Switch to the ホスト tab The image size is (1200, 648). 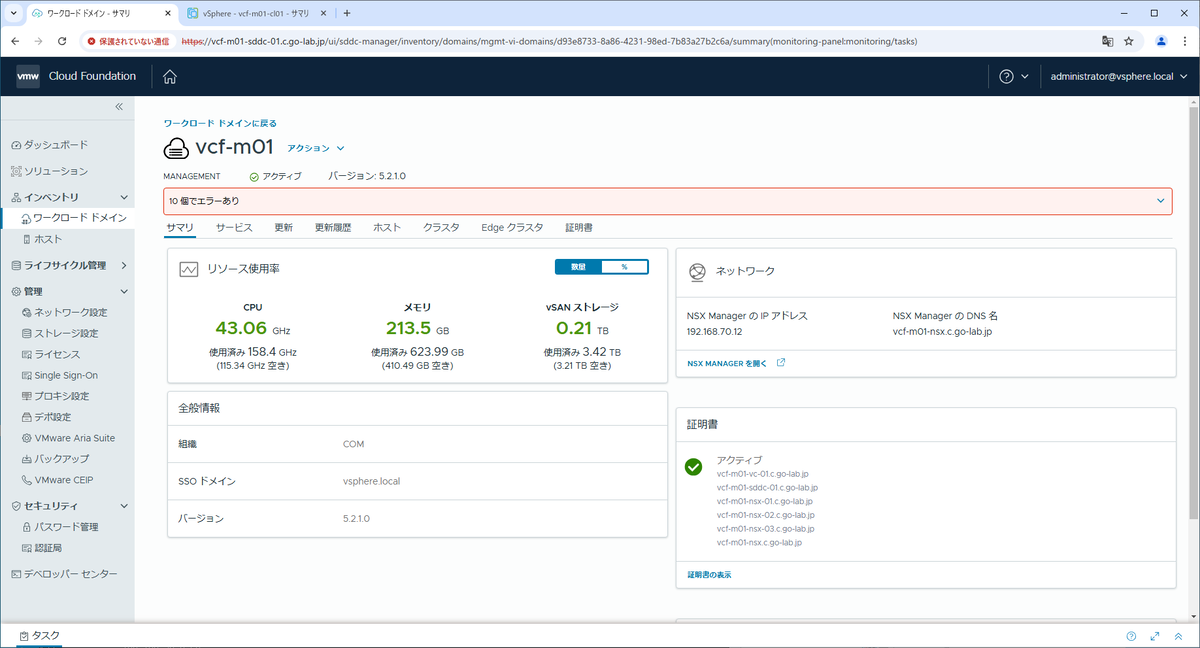[x=387, y=228]
